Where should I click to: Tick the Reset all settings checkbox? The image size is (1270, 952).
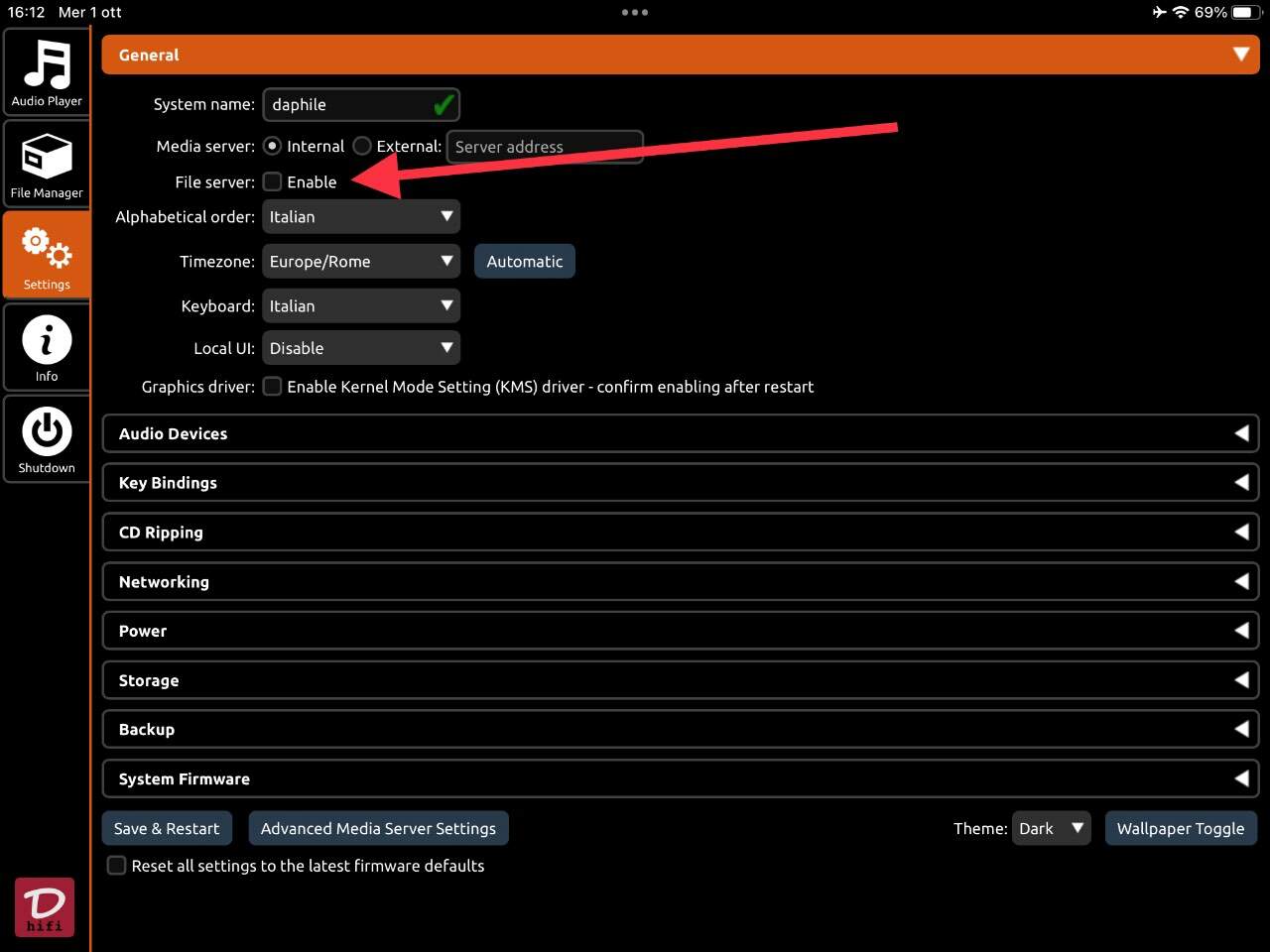point(117,866)
